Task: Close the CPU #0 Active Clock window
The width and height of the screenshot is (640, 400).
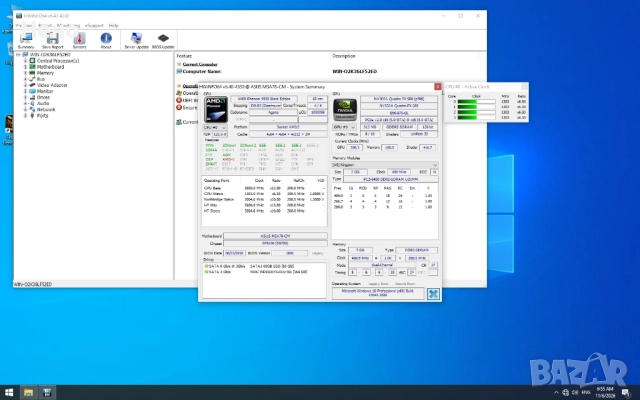Action: tap(524, 87)
